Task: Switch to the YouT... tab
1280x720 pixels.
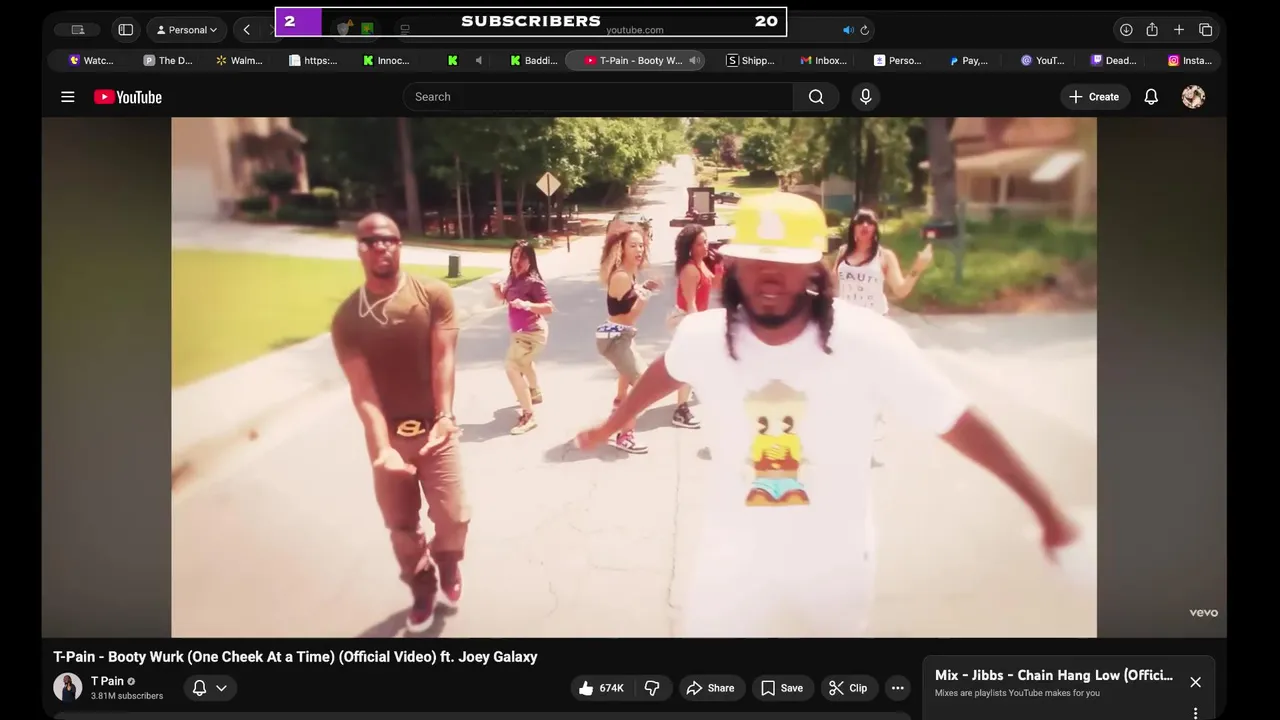Action: (1042, 60)
